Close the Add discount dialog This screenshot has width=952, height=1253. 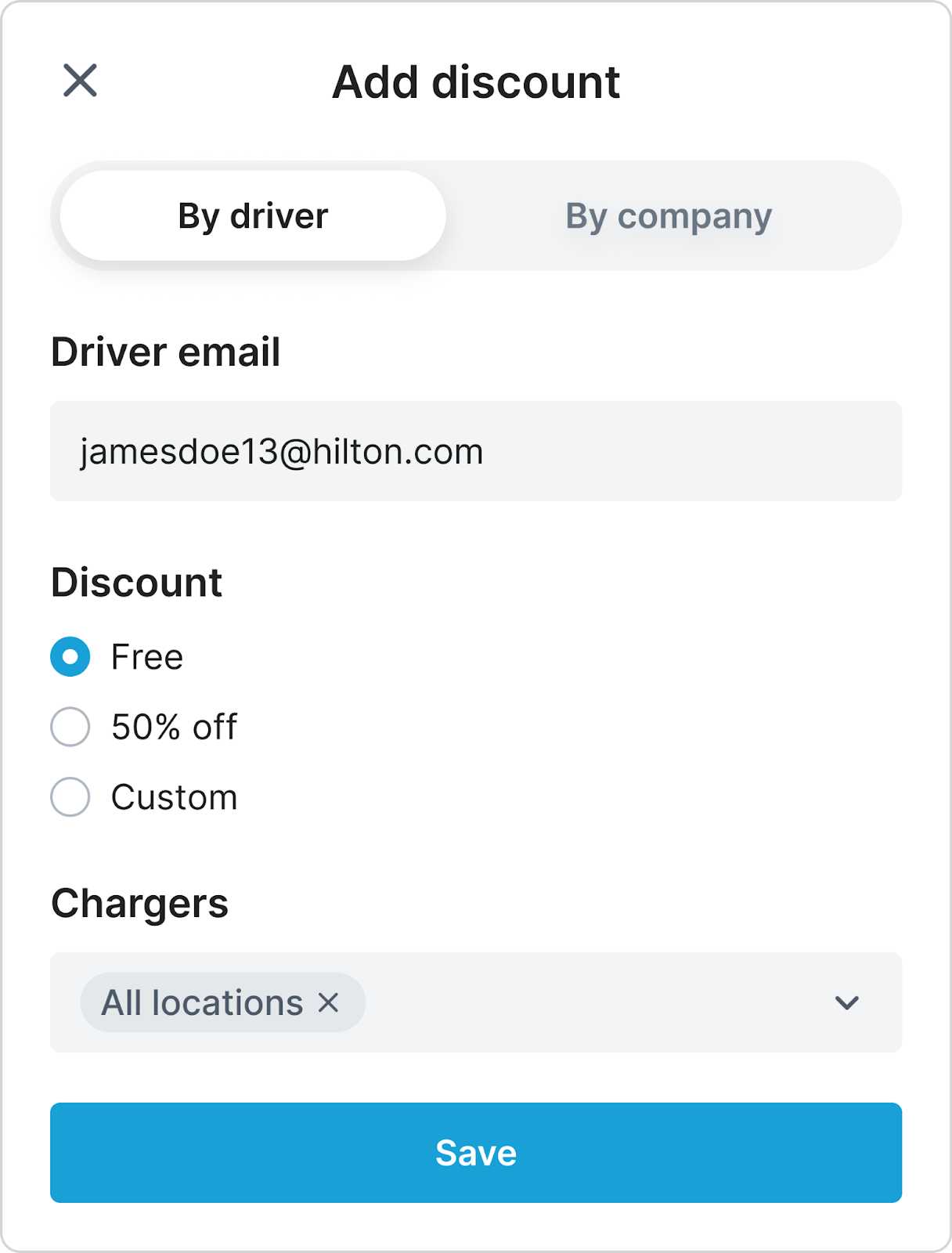pos(80,81)
